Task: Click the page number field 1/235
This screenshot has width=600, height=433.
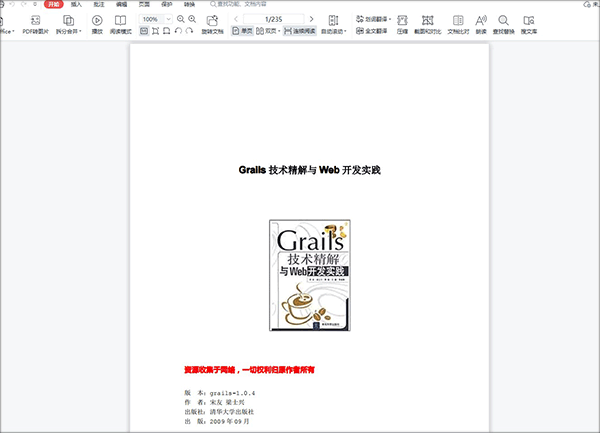Action: (274, 19)
